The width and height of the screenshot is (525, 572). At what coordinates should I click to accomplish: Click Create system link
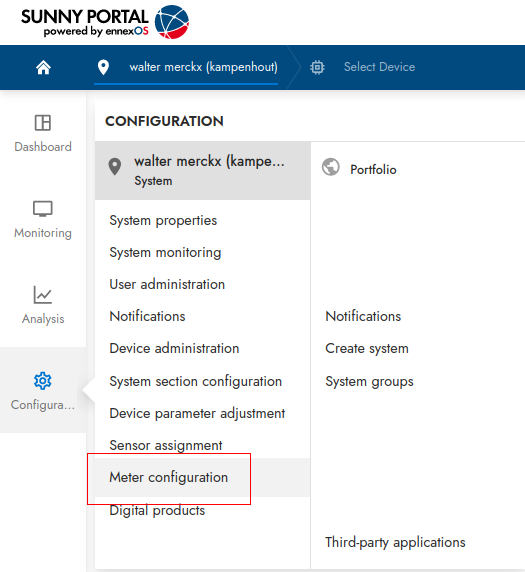367,348
